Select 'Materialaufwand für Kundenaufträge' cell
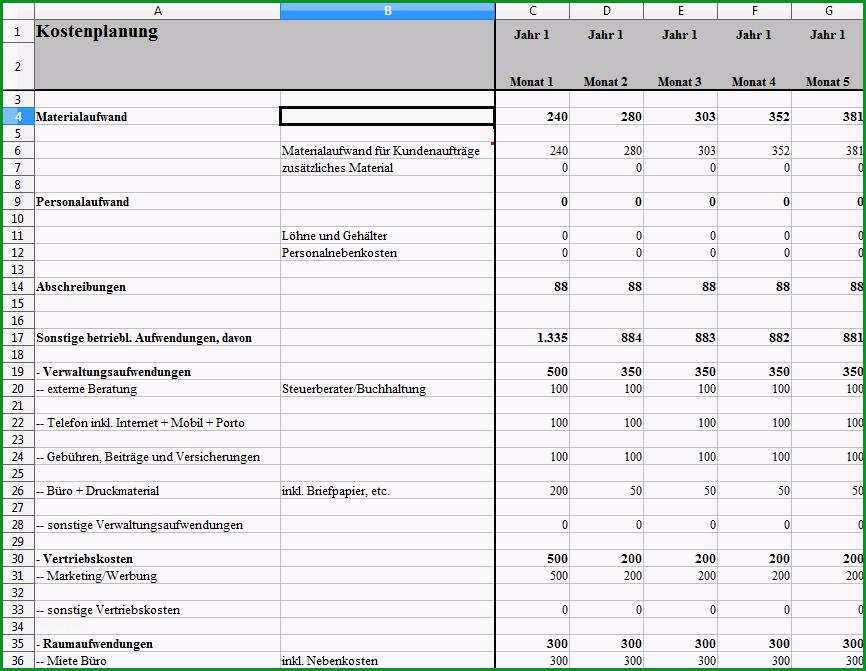Image resolution: width=866 pixels, height=671 pixels. 387,151
